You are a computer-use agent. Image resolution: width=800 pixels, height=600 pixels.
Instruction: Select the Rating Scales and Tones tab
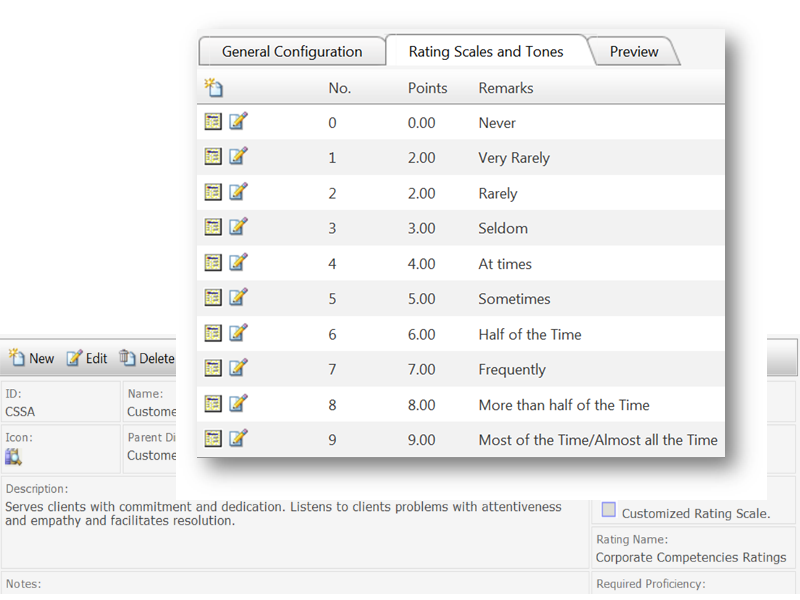tap(486, 52)
